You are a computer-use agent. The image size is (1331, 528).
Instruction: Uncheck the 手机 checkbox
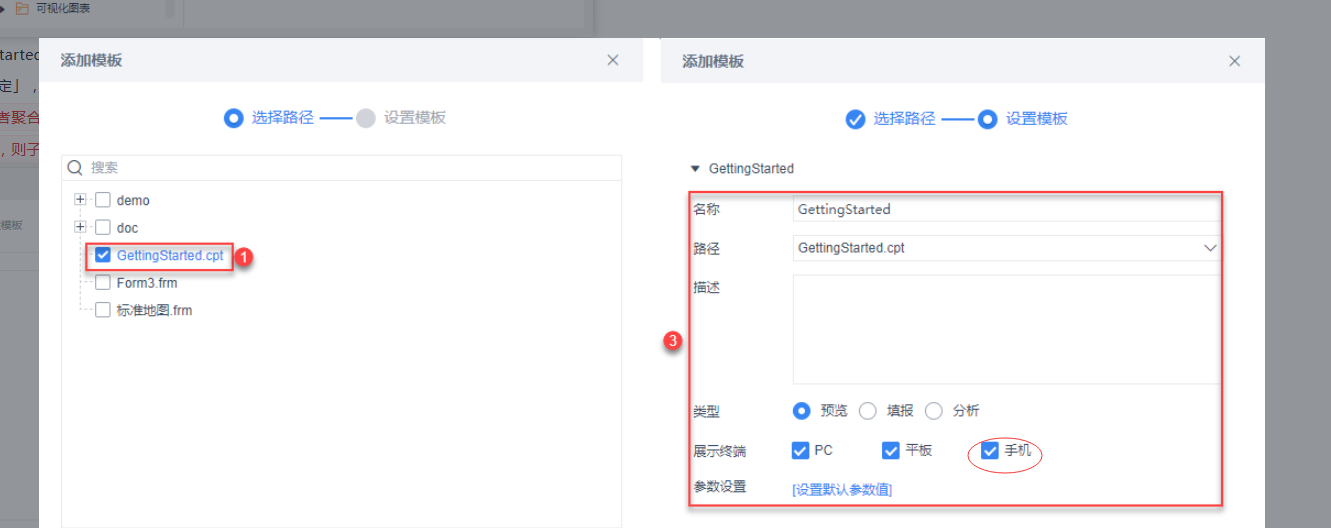990,450
